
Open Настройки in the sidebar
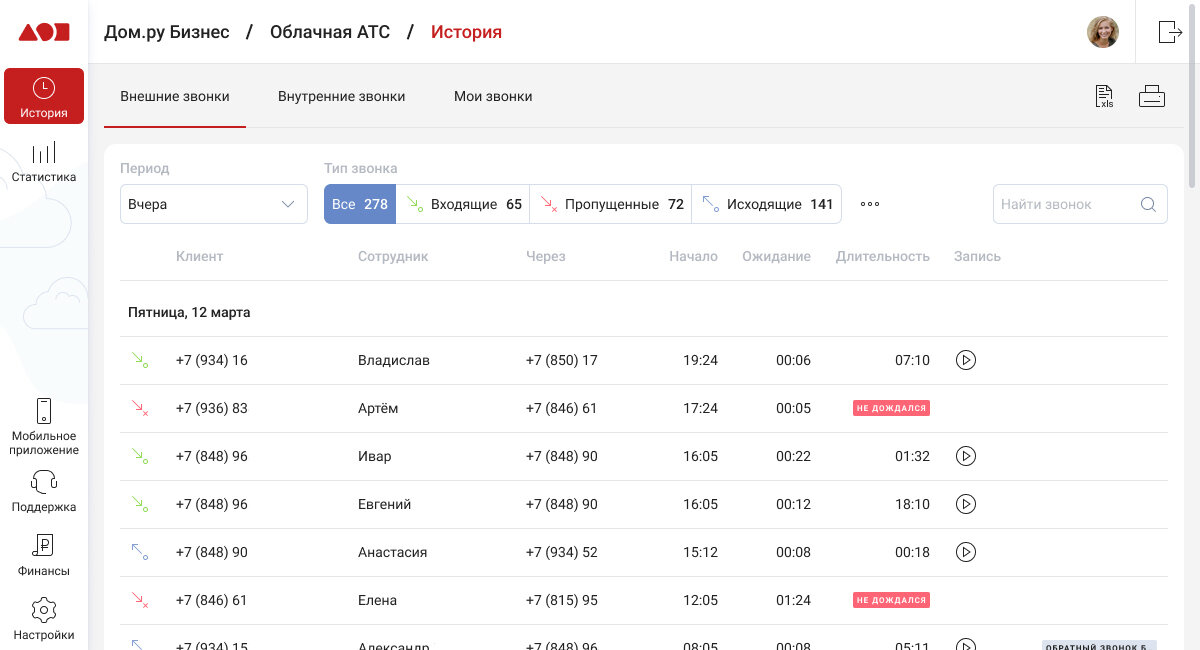click(x=44, y=619)
